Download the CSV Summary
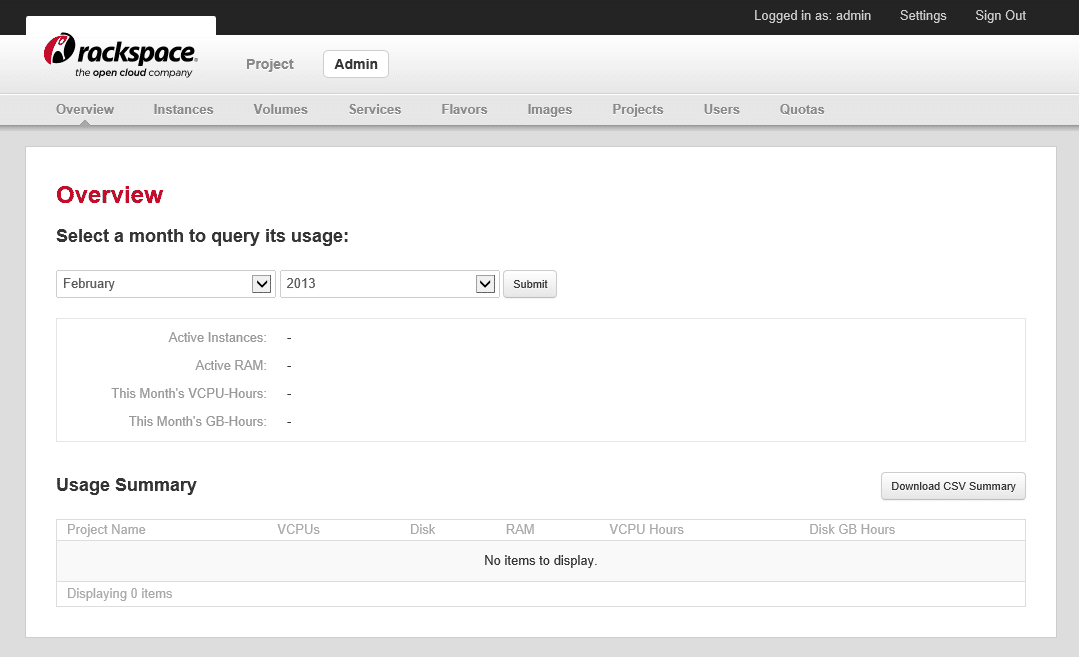Screen dimensions: 1079x657 [952, 487]
